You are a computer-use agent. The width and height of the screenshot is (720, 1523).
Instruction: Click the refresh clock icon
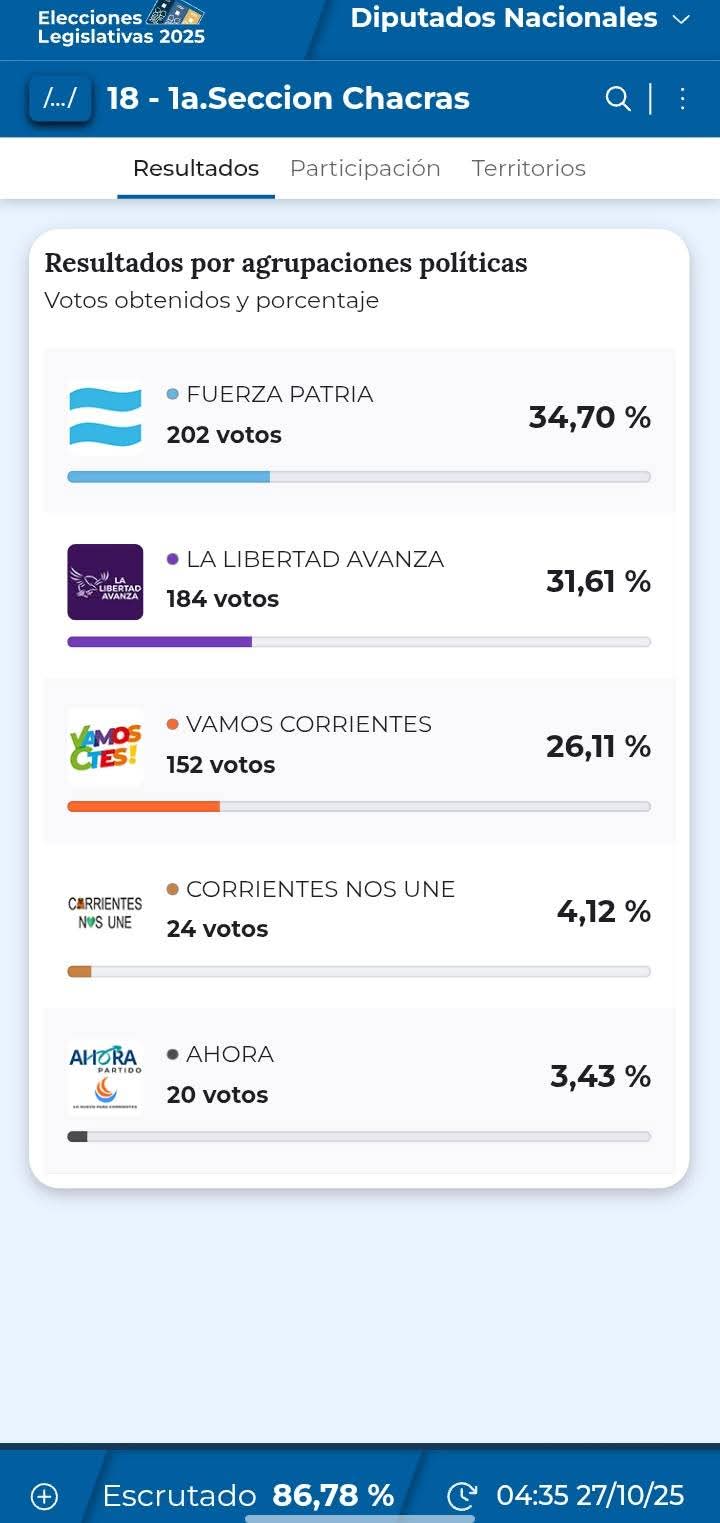point(462,1496)
